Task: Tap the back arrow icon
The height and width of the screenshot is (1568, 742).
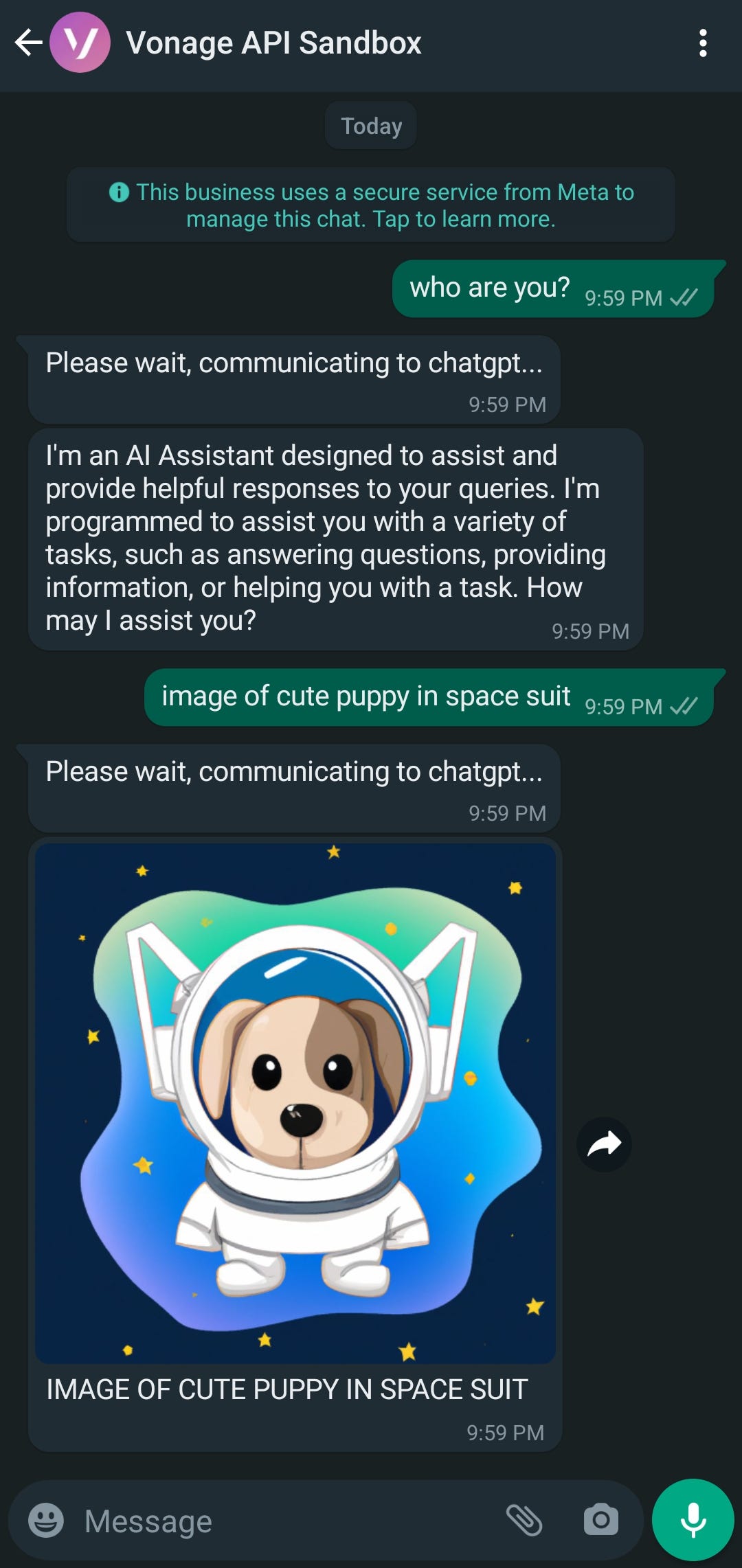Action: click(28, 43)
